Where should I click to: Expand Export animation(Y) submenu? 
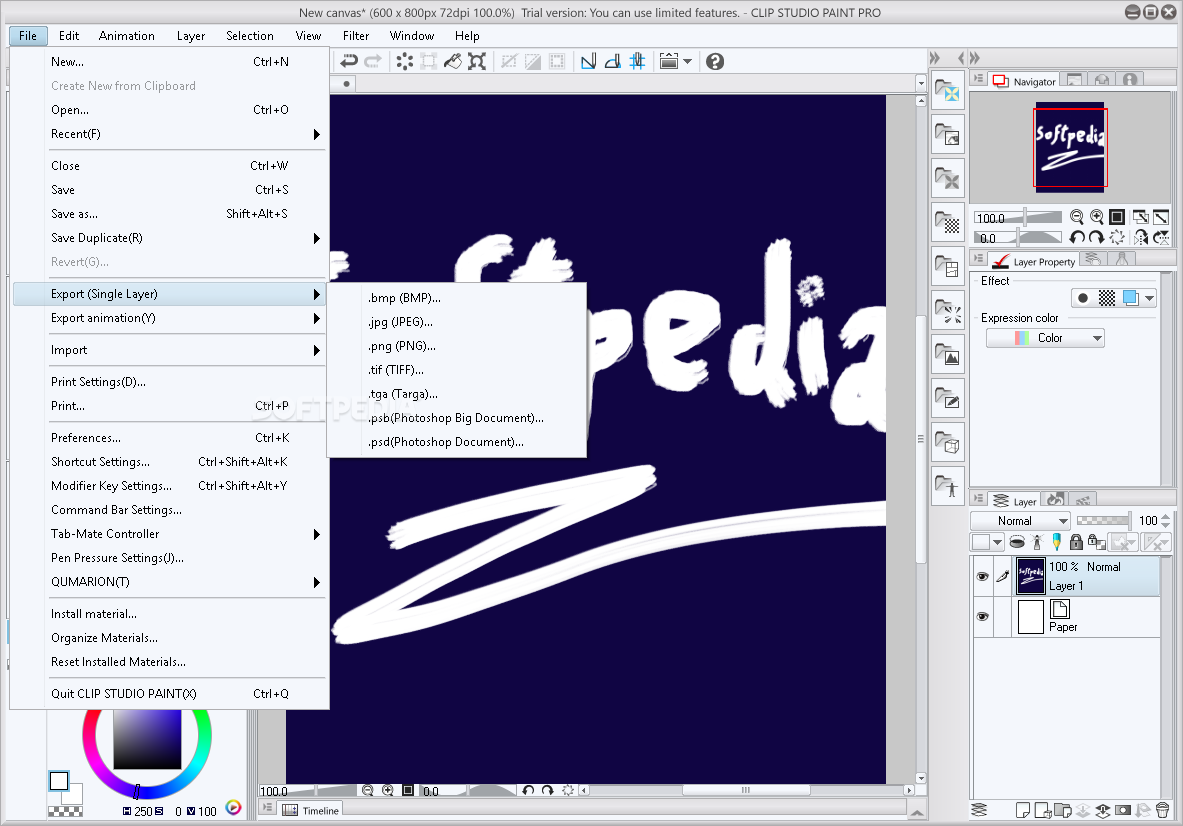click(x=170, y=318)
